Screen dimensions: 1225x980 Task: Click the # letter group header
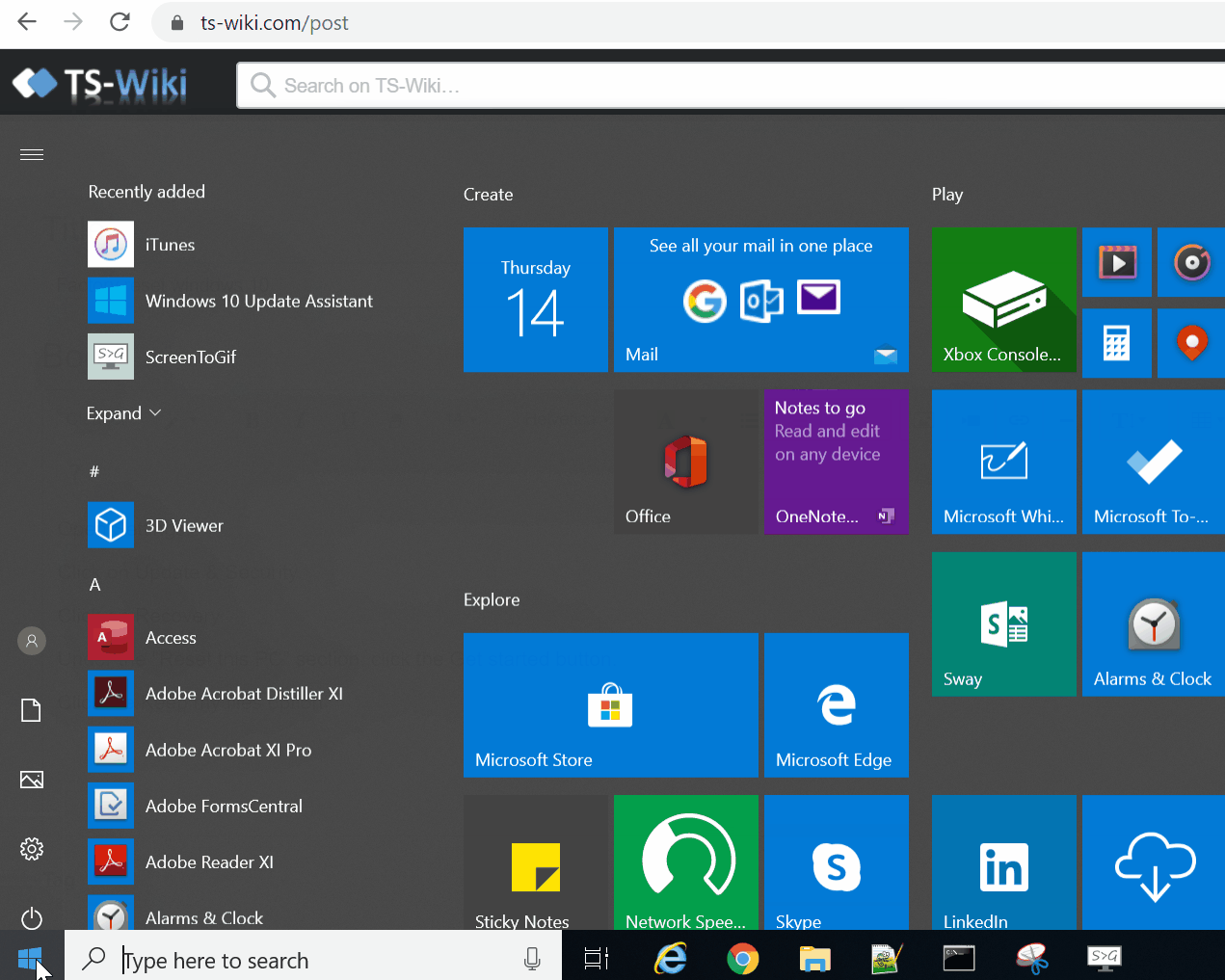point(94,471)
